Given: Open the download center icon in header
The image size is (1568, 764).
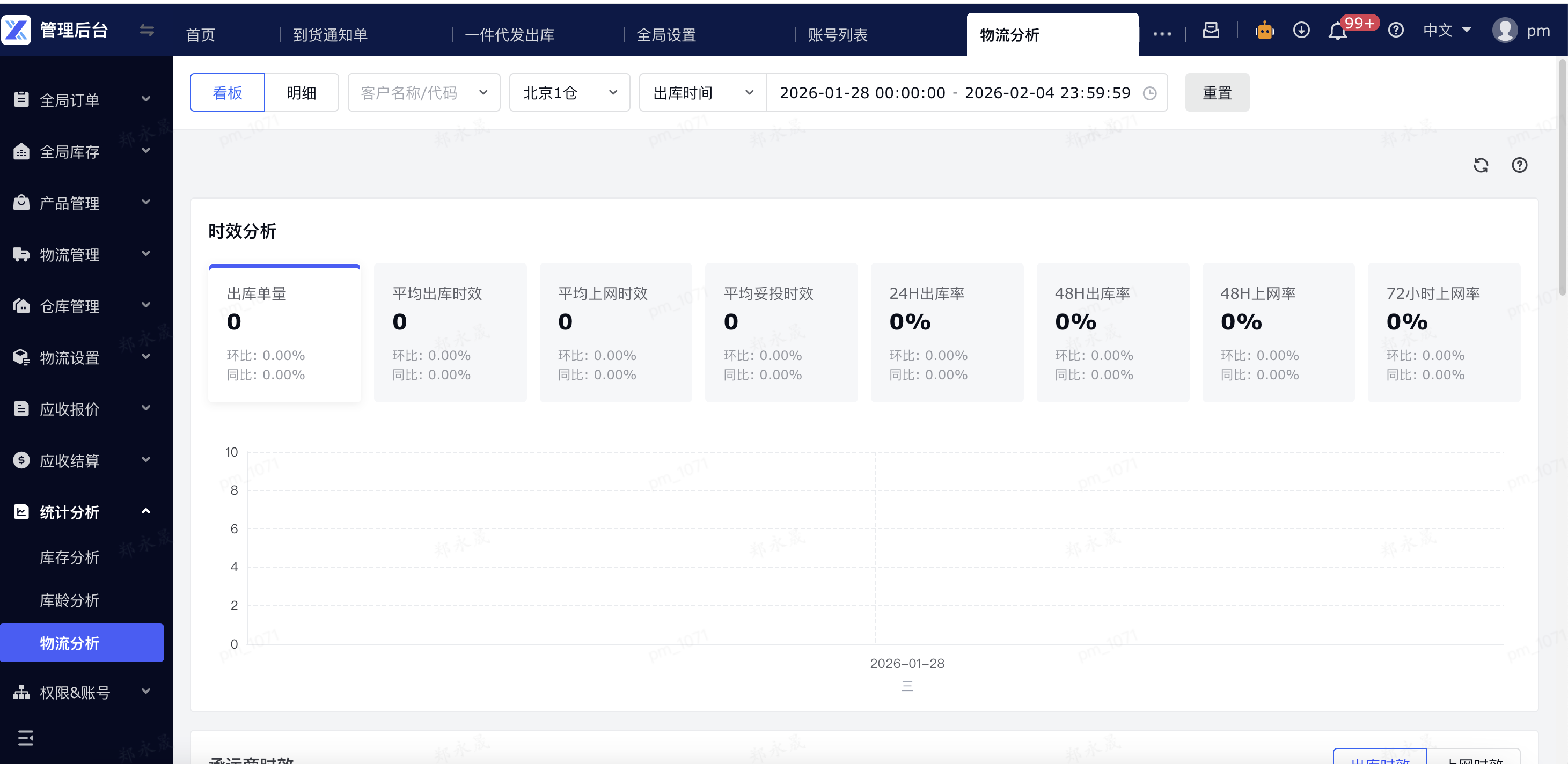Looking at the screenshot, I should 1301,31.
